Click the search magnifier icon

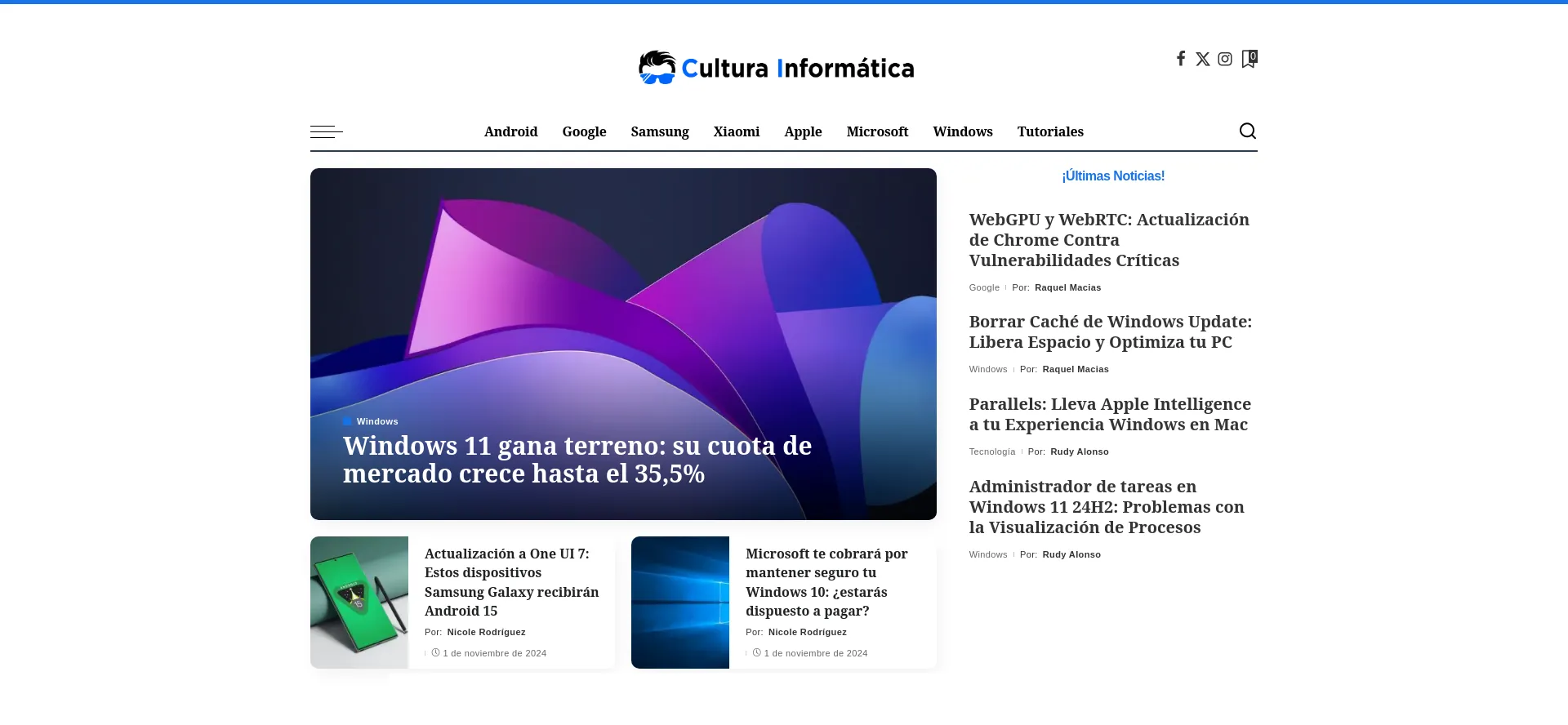(x=1247, y=131)
